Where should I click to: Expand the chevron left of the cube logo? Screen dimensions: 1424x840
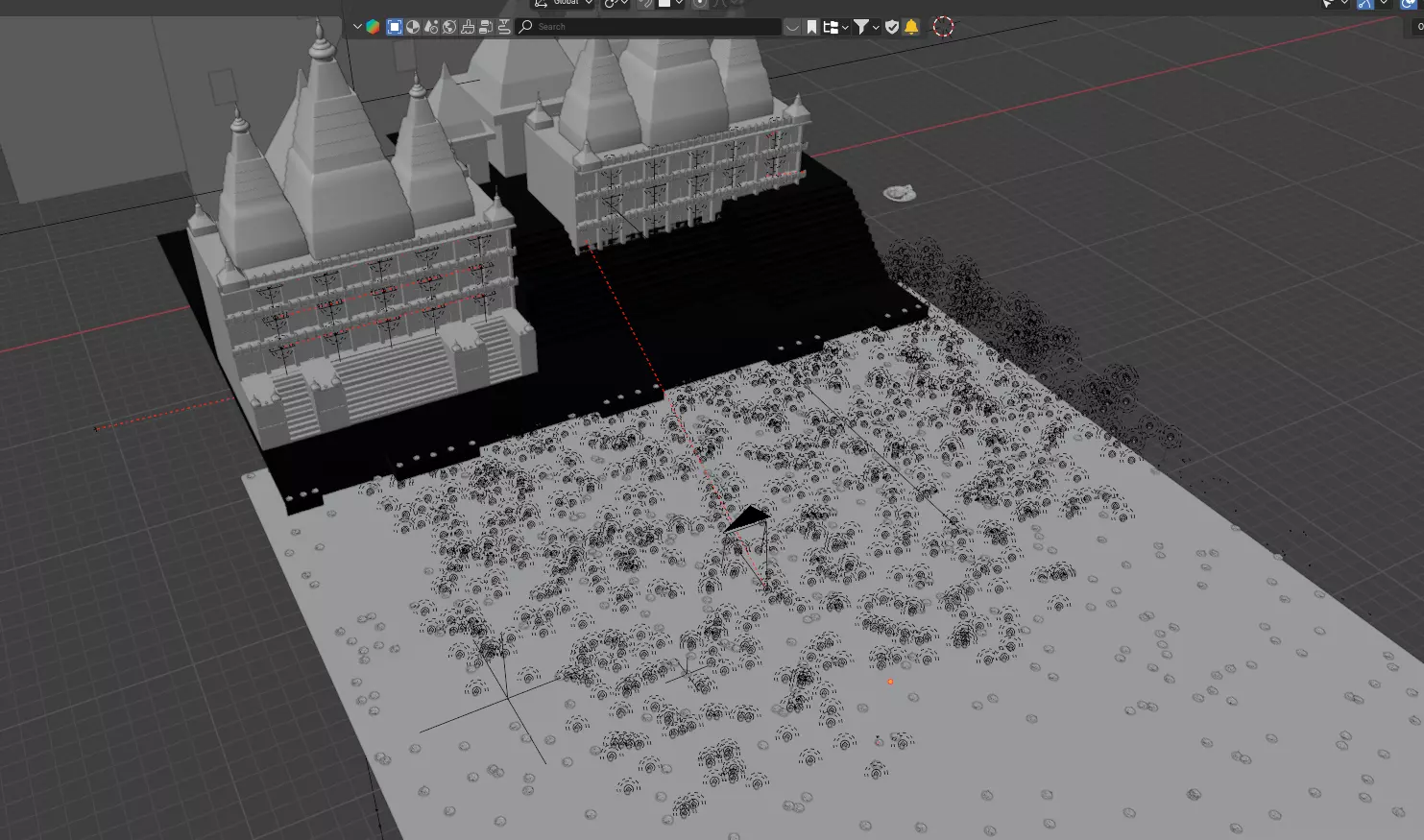357,27
